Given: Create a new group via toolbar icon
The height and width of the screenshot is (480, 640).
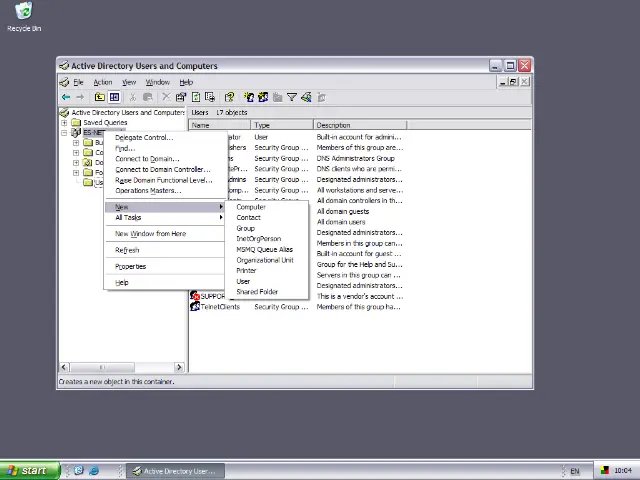Looking at the screenshot, I should (x=263, y=97).
